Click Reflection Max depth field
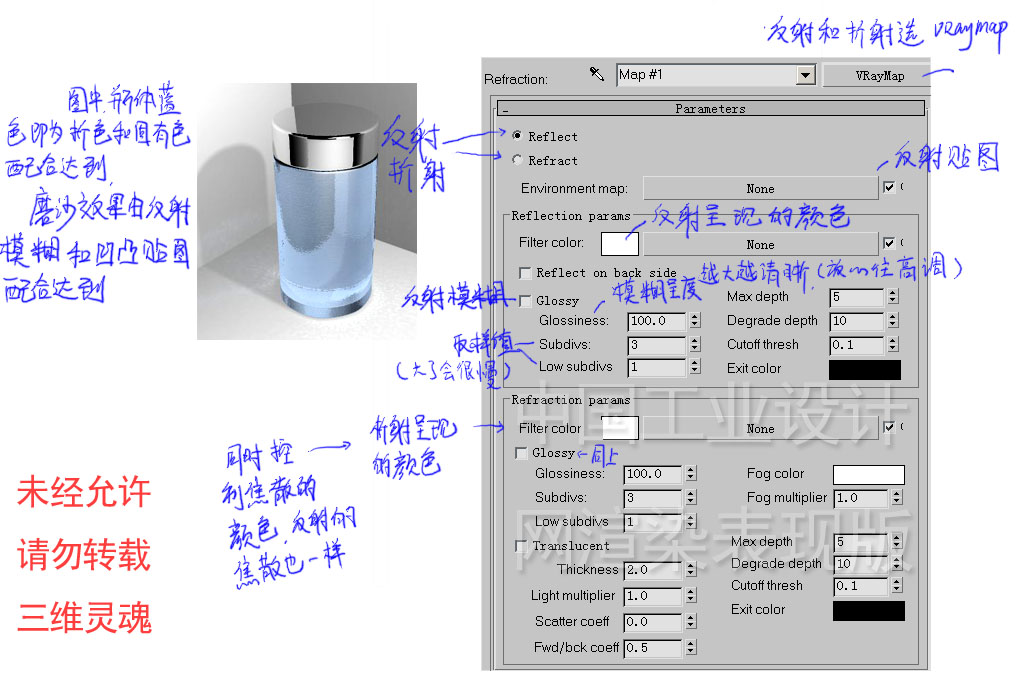 point(857,297)
